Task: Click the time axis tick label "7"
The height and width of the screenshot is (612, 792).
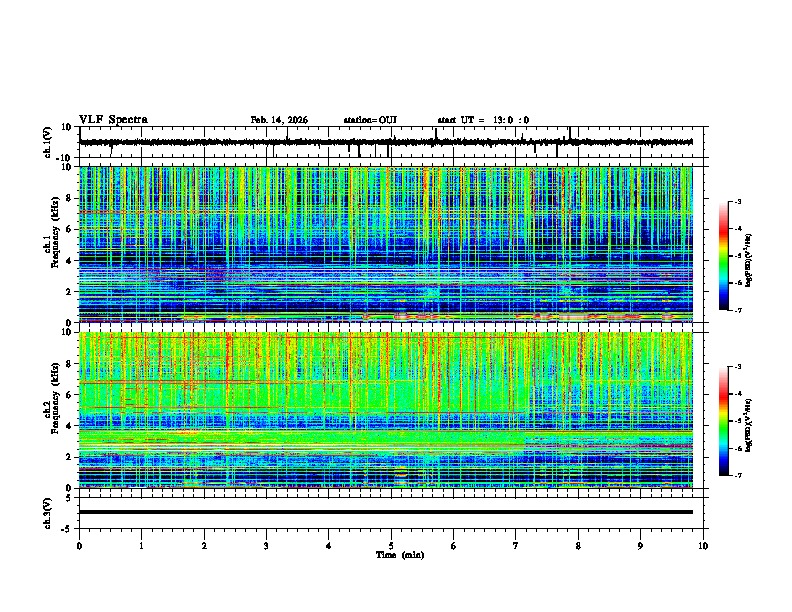Action: click(516, 546)
